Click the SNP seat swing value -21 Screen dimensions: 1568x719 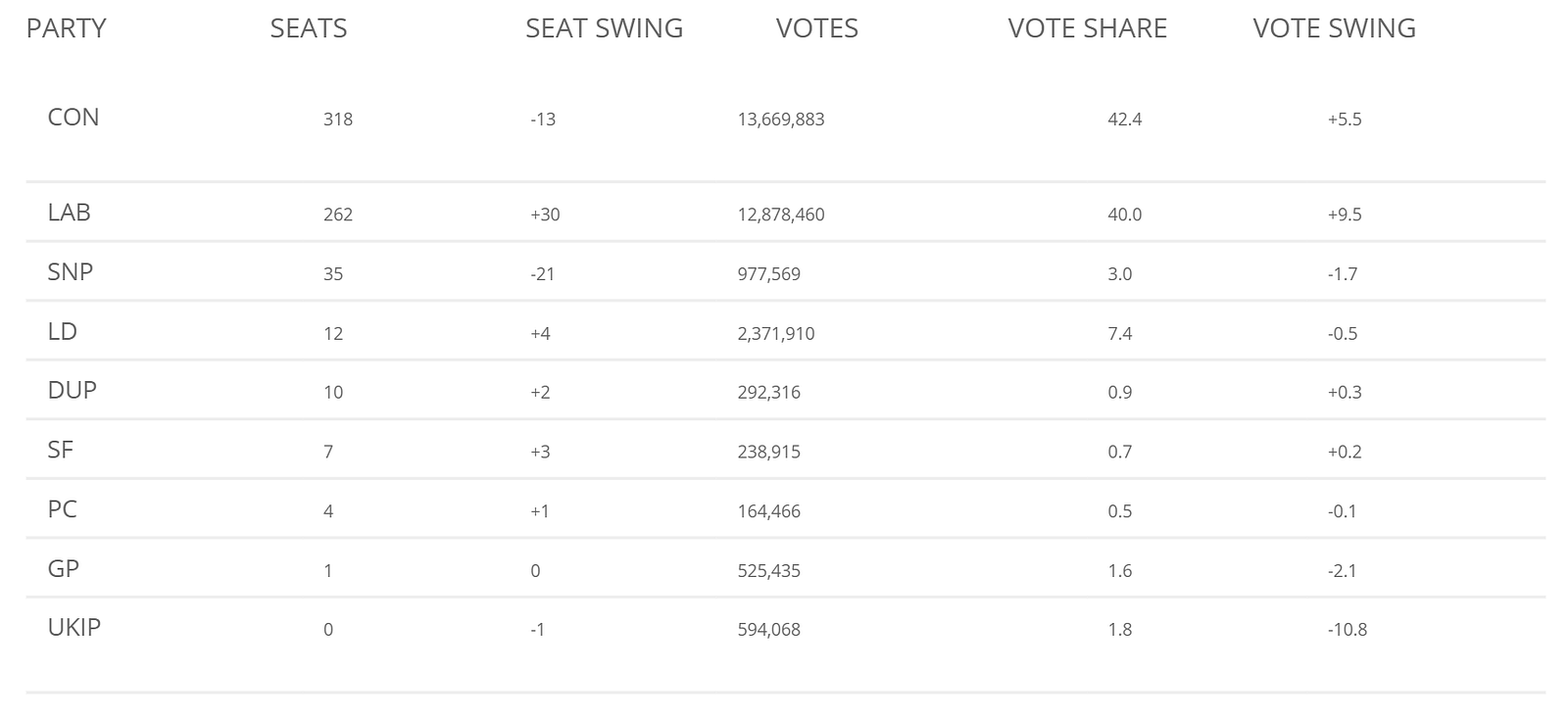point(542,274)
